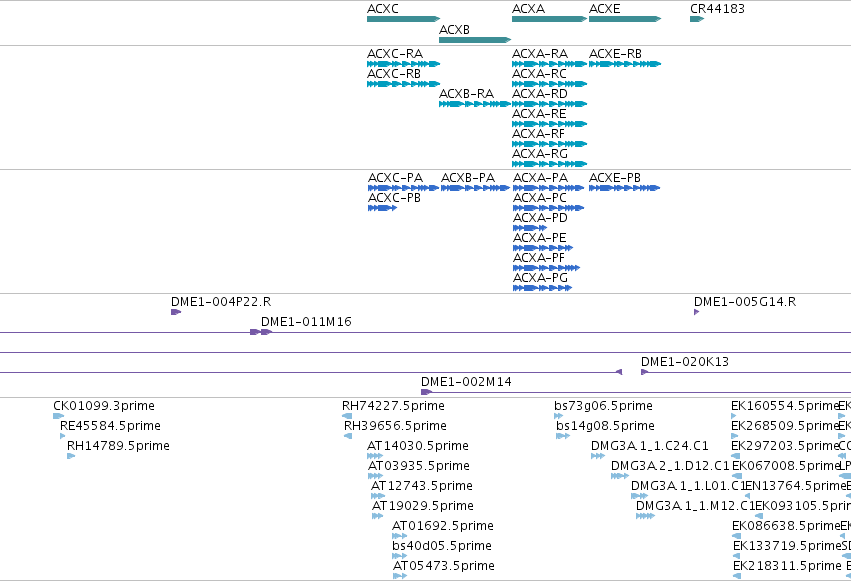This screenshot has width=851, height=581.
Task: Select transcript ACXE-RB
Action: tap(625, 64)
